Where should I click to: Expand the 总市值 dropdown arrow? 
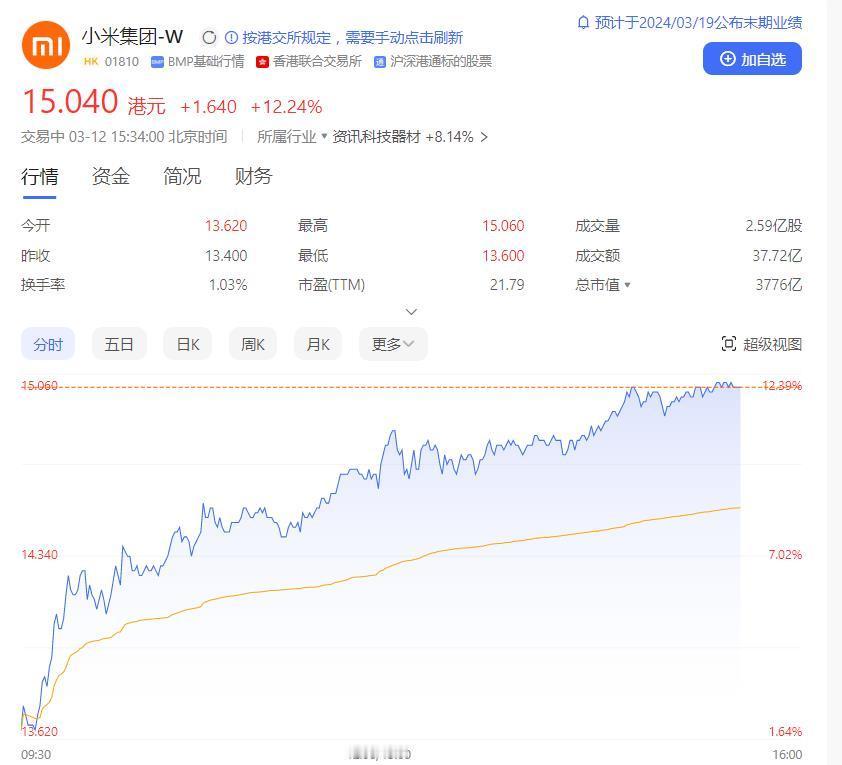(x=627, y=285)
